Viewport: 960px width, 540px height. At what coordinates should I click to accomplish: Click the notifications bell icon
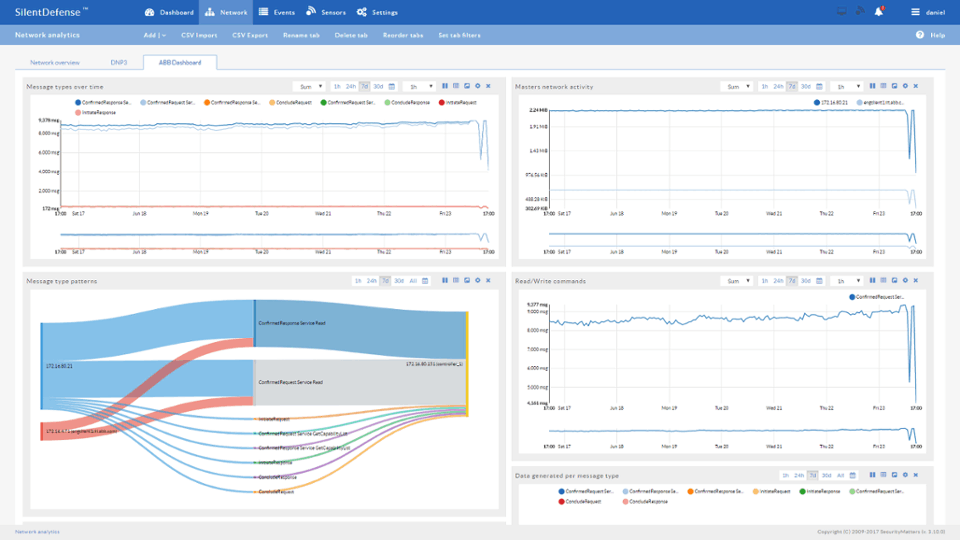[x=878, y=12]
